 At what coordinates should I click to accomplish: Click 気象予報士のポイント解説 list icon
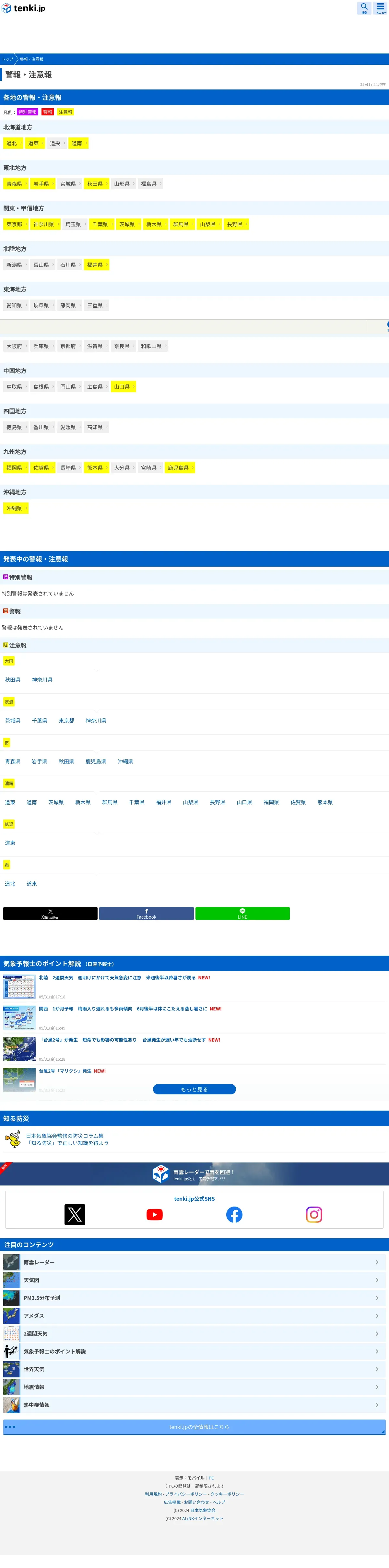pyautogui.click(x=12, y=1351)
